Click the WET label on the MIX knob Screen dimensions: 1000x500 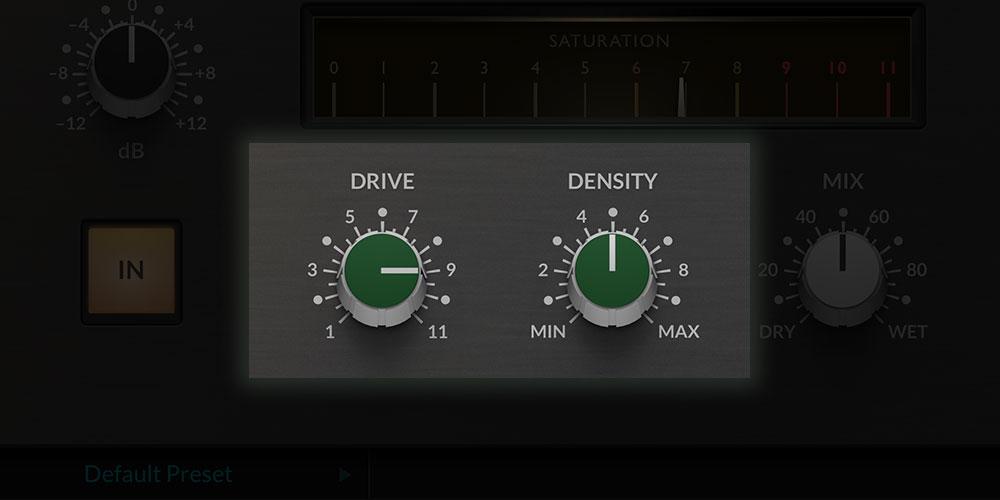point(908,332)
